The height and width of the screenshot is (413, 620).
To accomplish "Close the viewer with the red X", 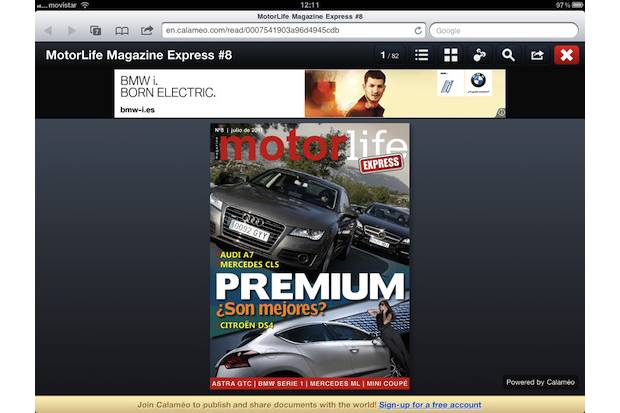I will click(566, 55).
